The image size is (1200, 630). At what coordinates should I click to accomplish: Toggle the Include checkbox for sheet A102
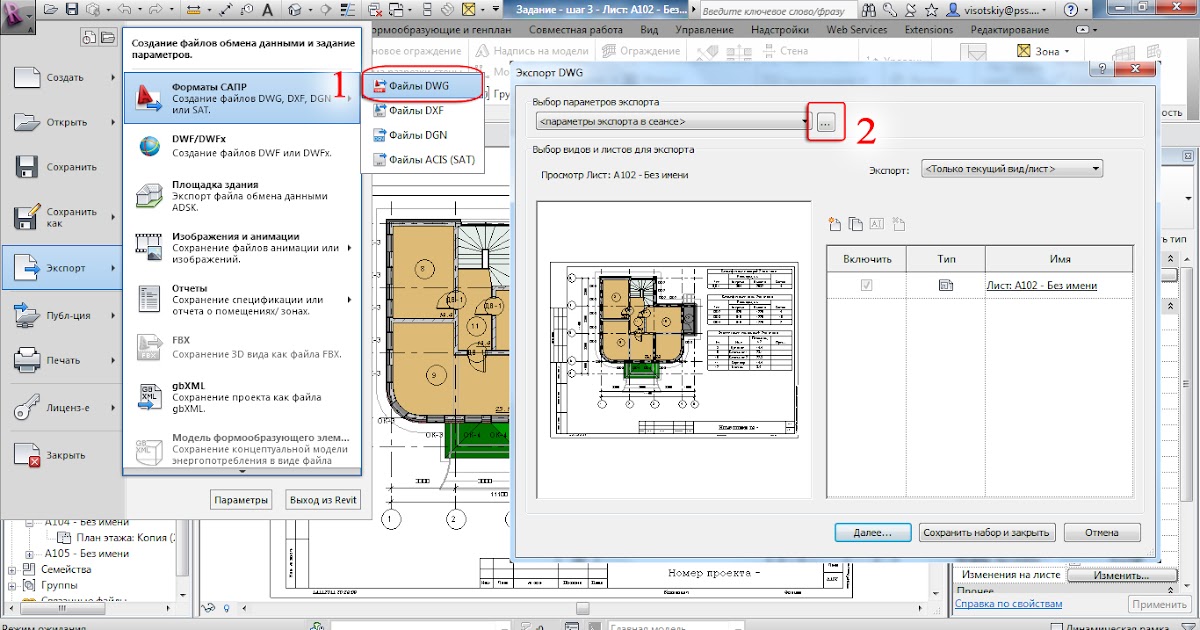(x=866, y=285)
